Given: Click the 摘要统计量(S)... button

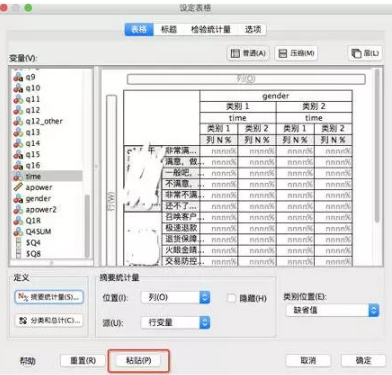Looking at the screenshot, I should (x=49, y=297).
